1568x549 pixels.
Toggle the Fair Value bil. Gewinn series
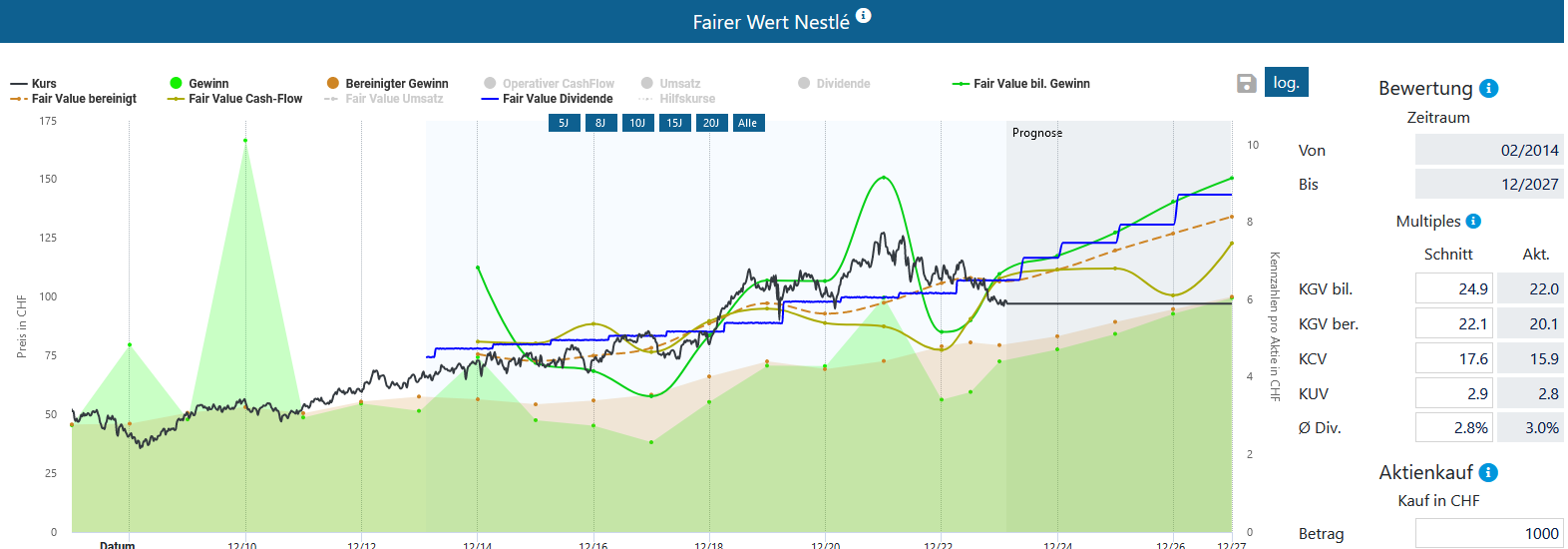pos(1021,84)
